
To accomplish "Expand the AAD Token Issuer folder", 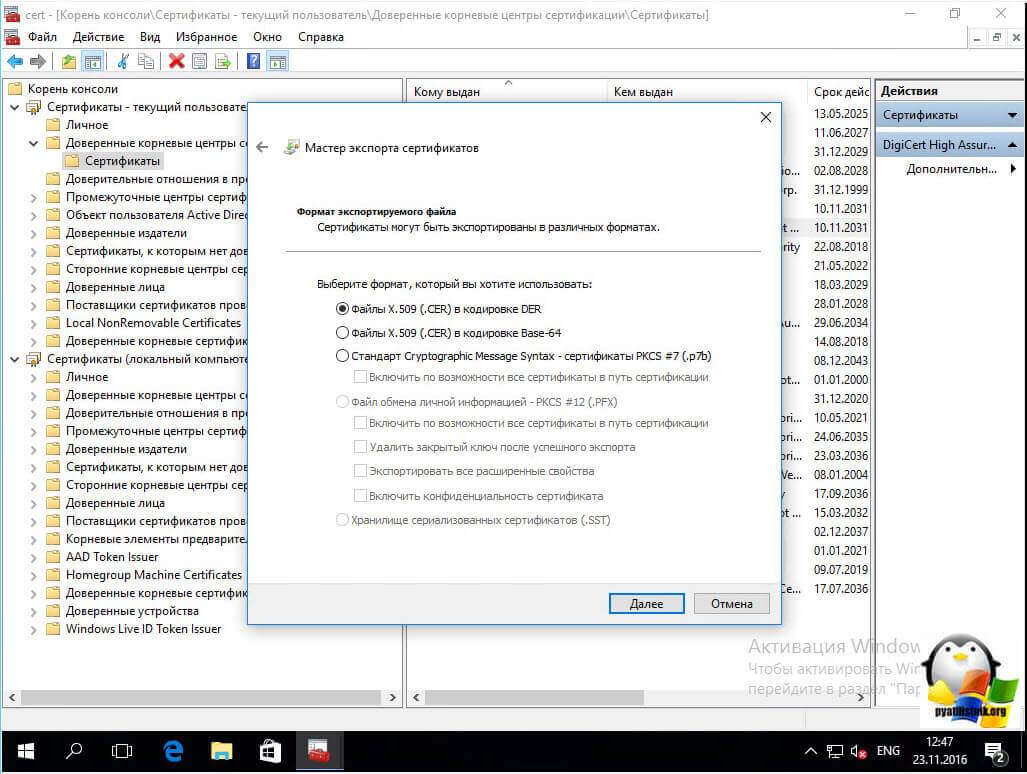I will pyautogui.click(x=33, y=557).
